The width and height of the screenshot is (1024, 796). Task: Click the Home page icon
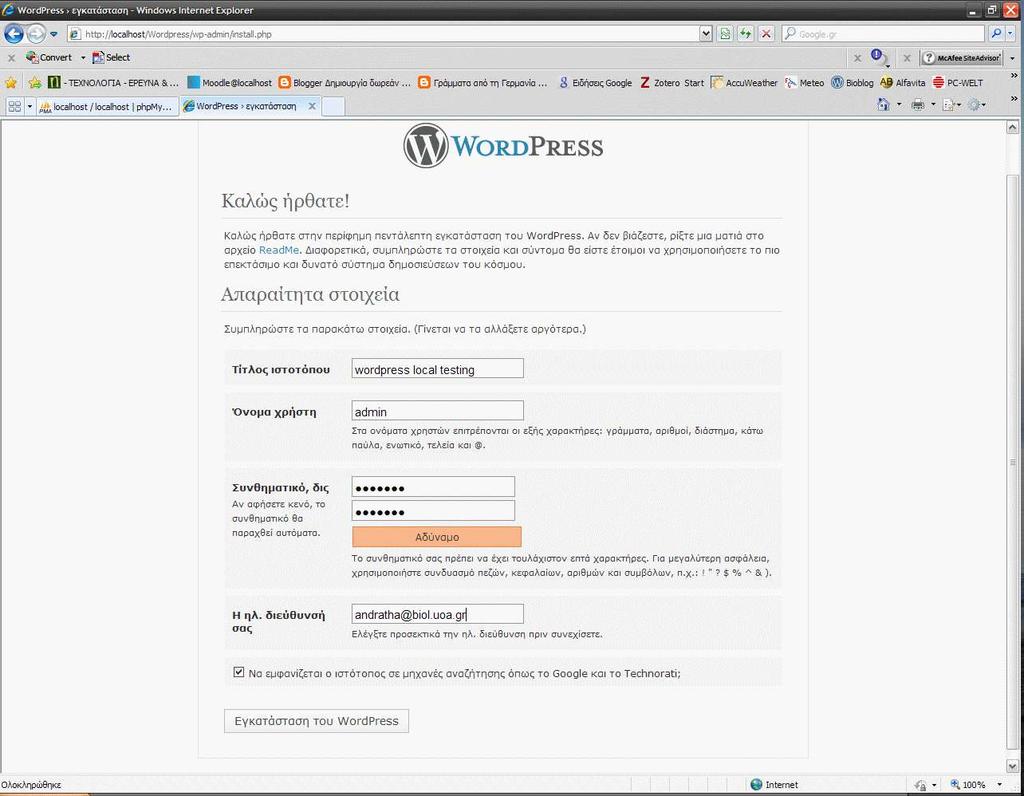click(883, 104)
